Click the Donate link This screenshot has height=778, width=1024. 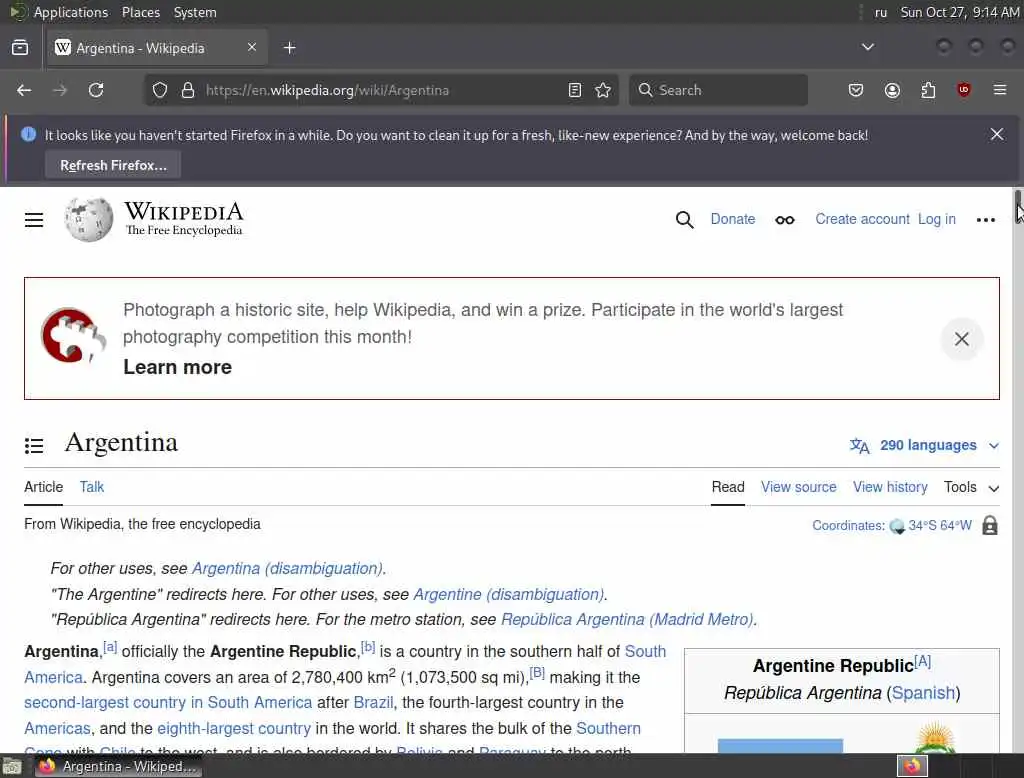733,219
